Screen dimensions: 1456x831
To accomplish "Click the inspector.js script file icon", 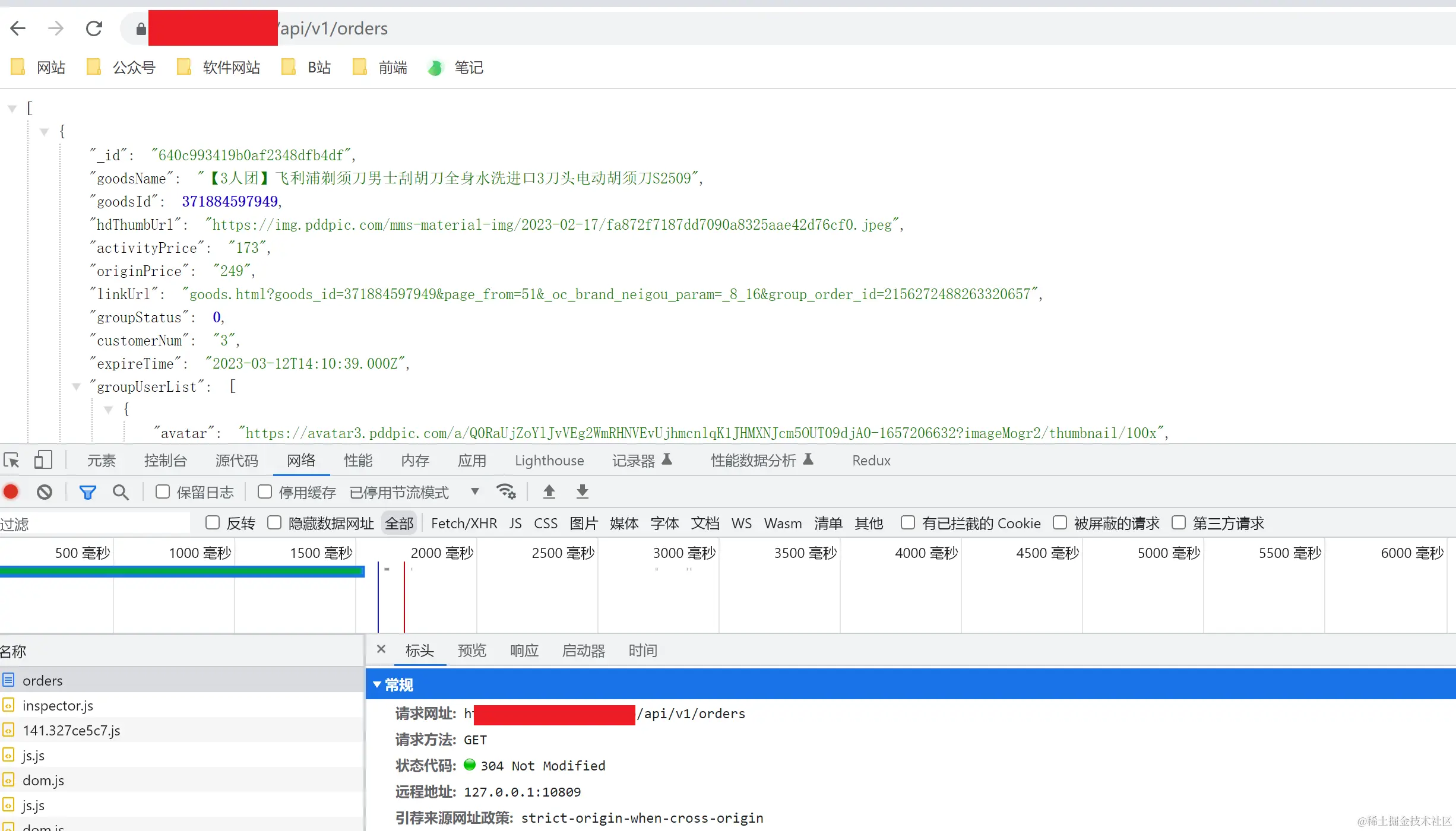I will tap(8, 705).
